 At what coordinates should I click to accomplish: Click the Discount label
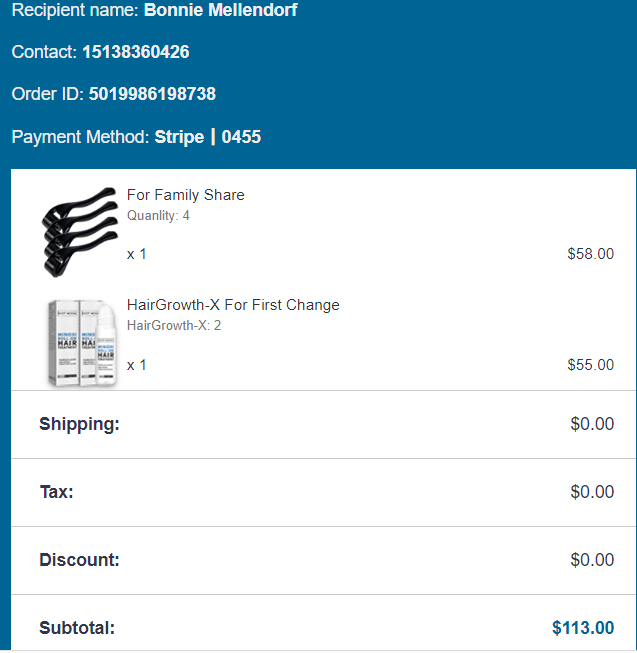(x=79, y=560)
